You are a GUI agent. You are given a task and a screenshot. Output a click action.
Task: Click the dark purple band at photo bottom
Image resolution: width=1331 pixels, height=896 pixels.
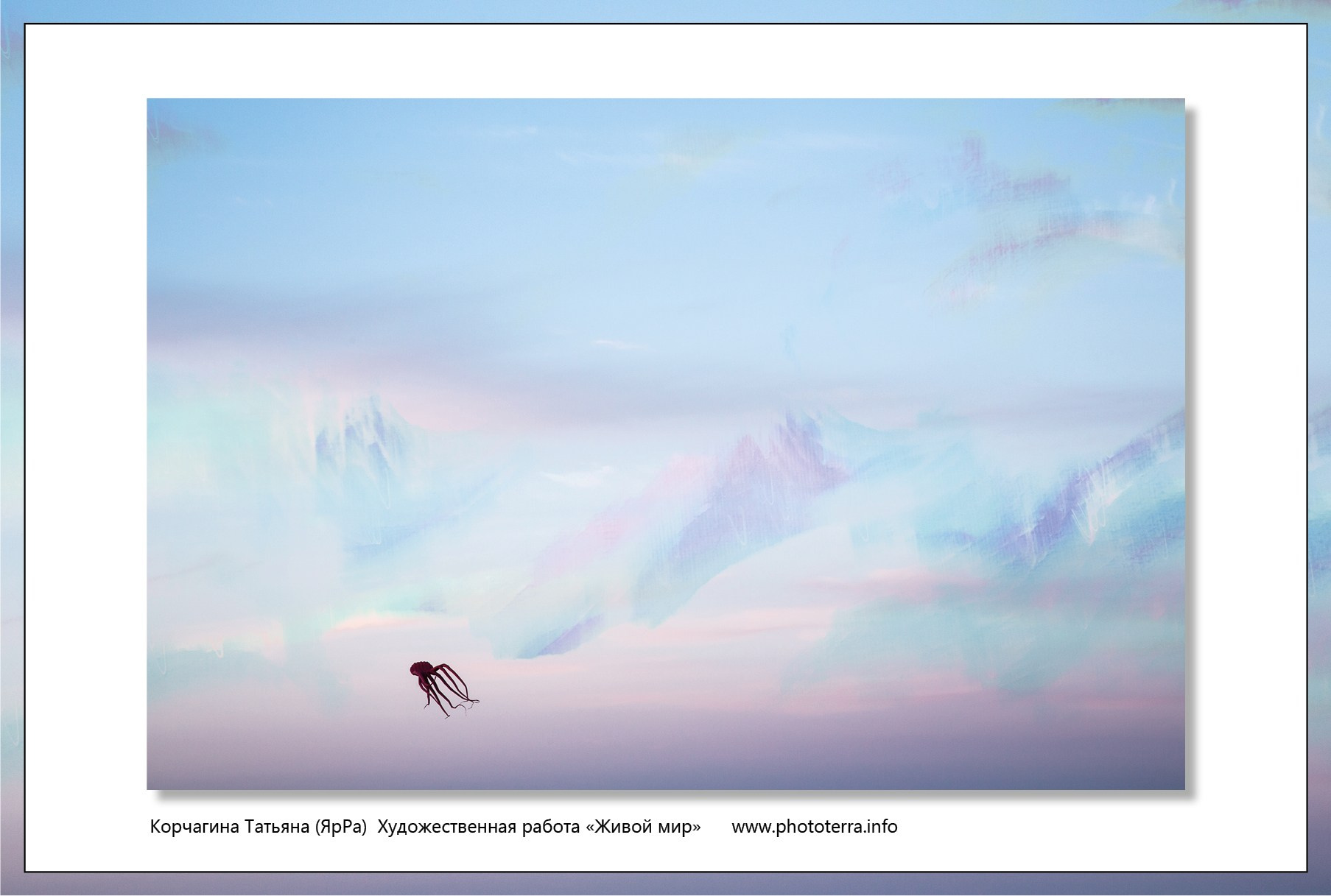(x=663, y=769)
